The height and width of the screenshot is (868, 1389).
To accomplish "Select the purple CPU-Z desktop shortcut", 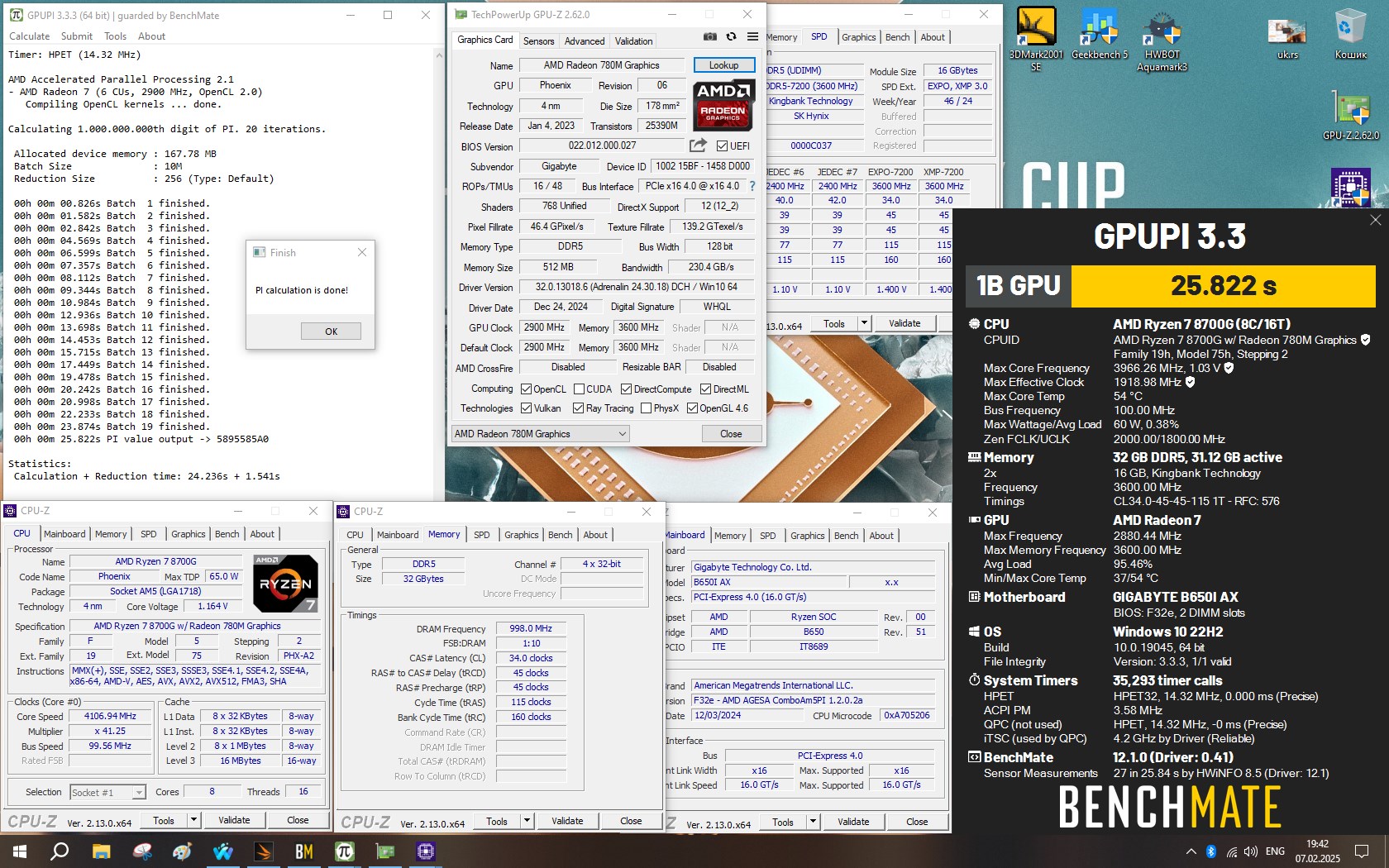I will (1351, 187).
